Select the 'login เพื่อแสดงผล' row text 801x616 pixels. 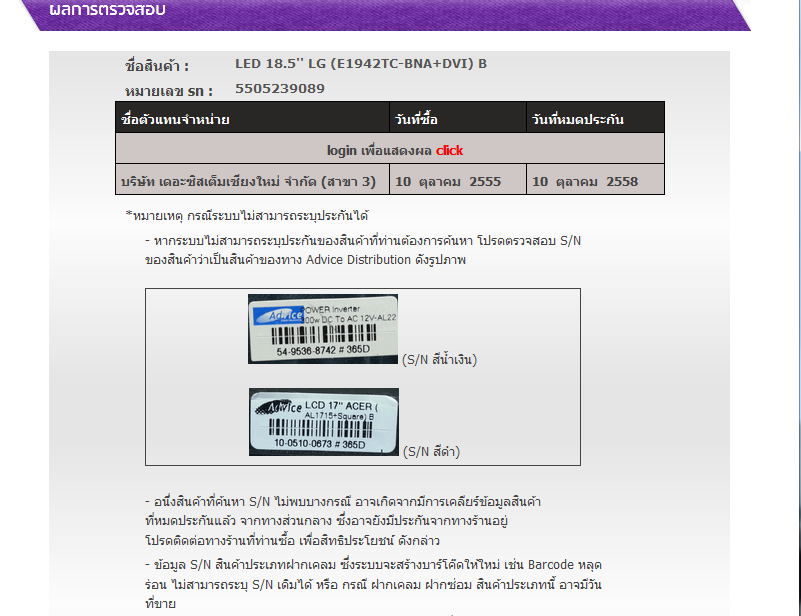379,151
